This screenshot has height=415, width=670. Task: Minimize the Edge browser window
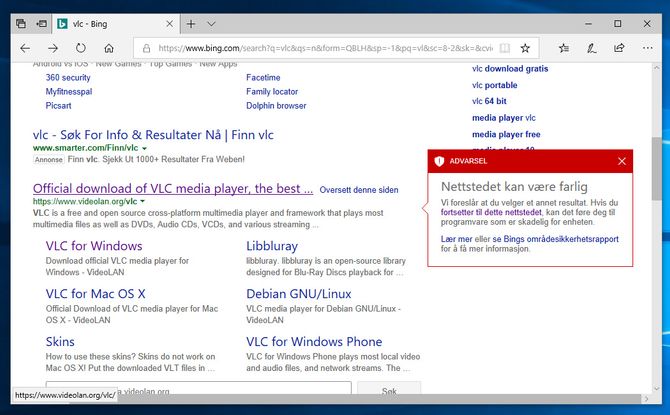pos(588,24)
